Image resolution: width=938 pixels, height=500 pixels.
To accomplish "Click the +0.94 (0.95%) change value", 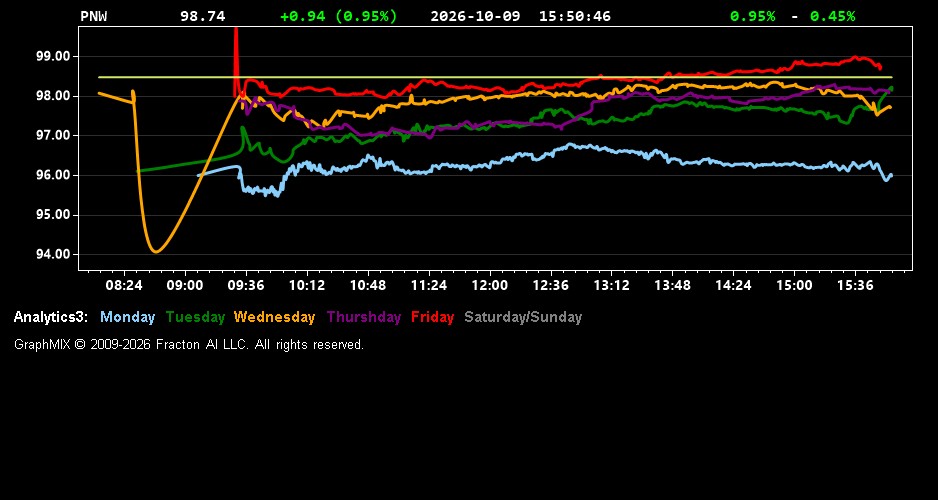I will (338, 16).
